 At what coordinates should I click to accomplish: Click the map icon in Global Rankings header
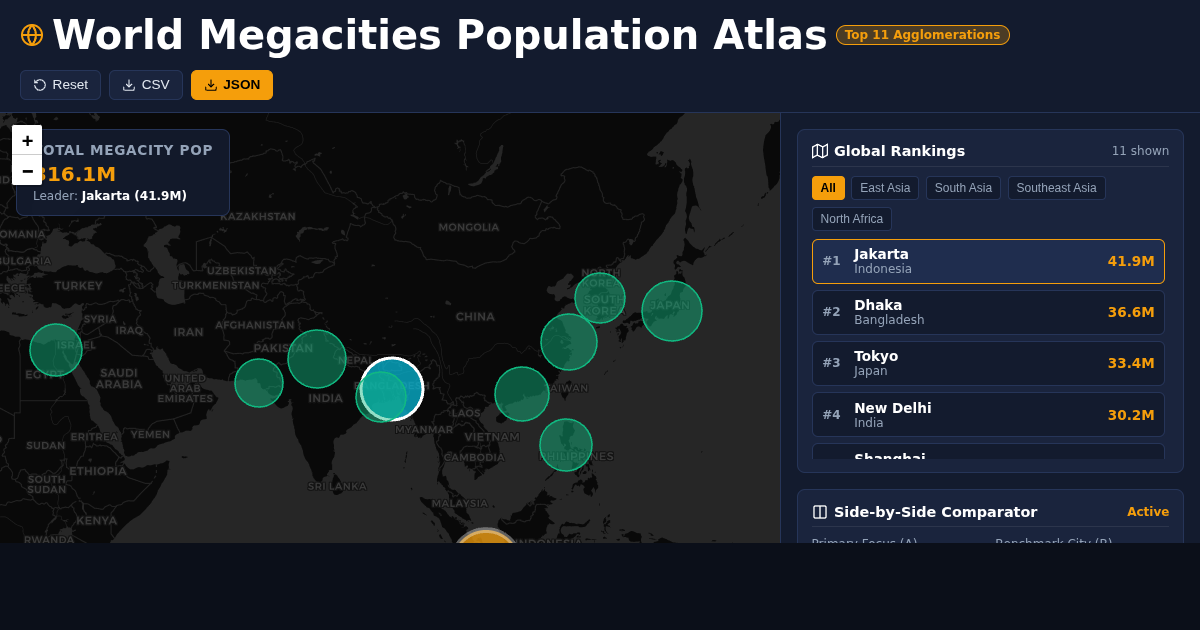point(820,151)
